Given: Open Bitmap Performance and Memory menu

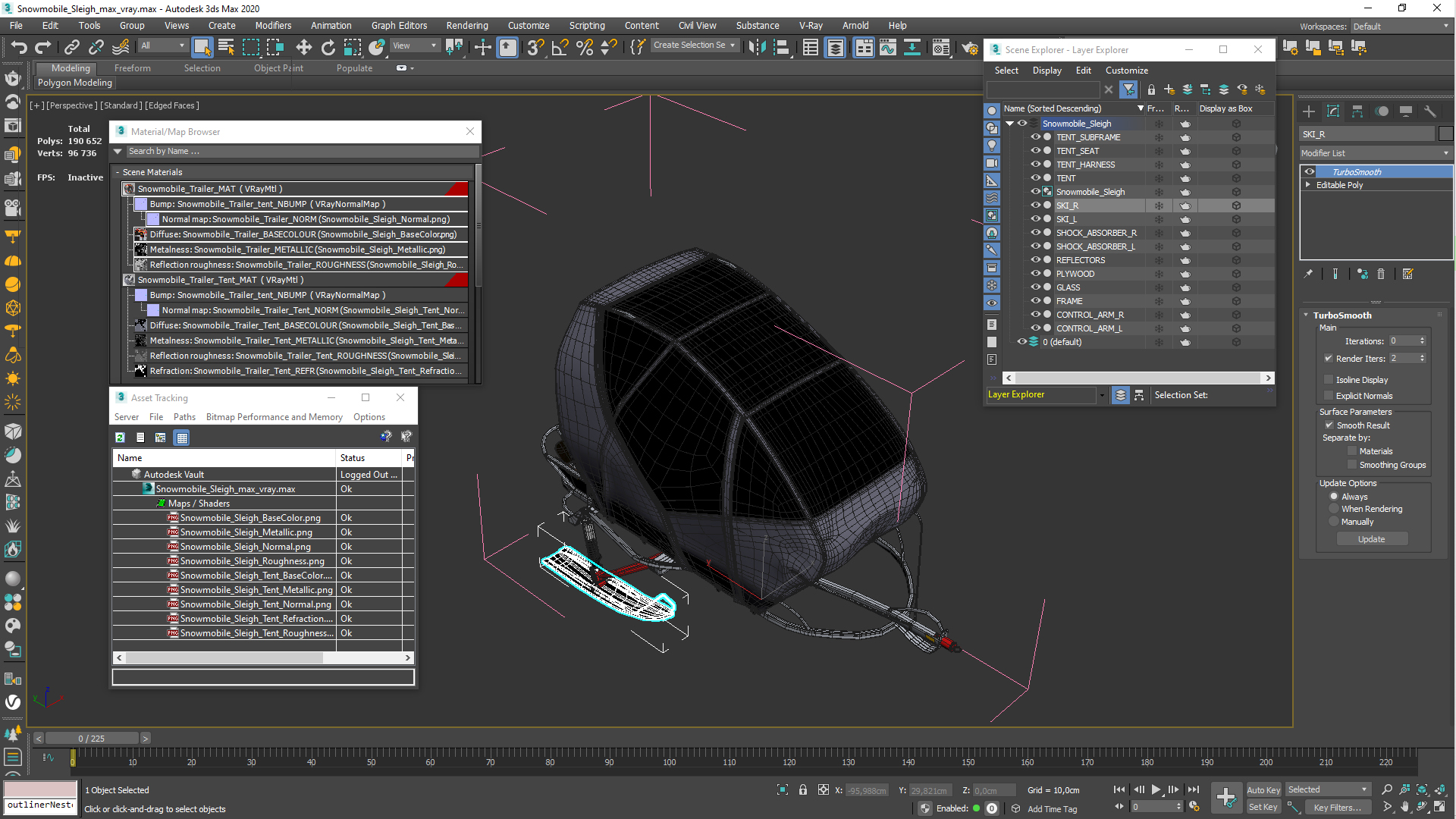Looking at the screenshot, I should 274,417.
